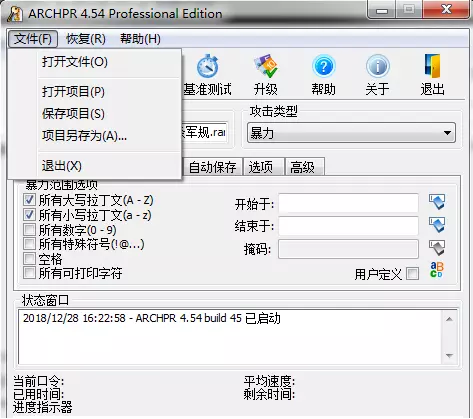
Task: Click the 文件(F) menu
Action: click(x=33, y=39)
